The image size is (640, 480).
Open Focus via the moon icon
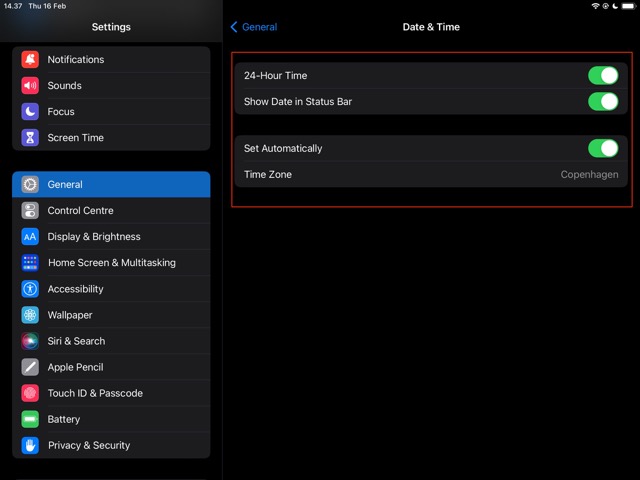(30, 112)
